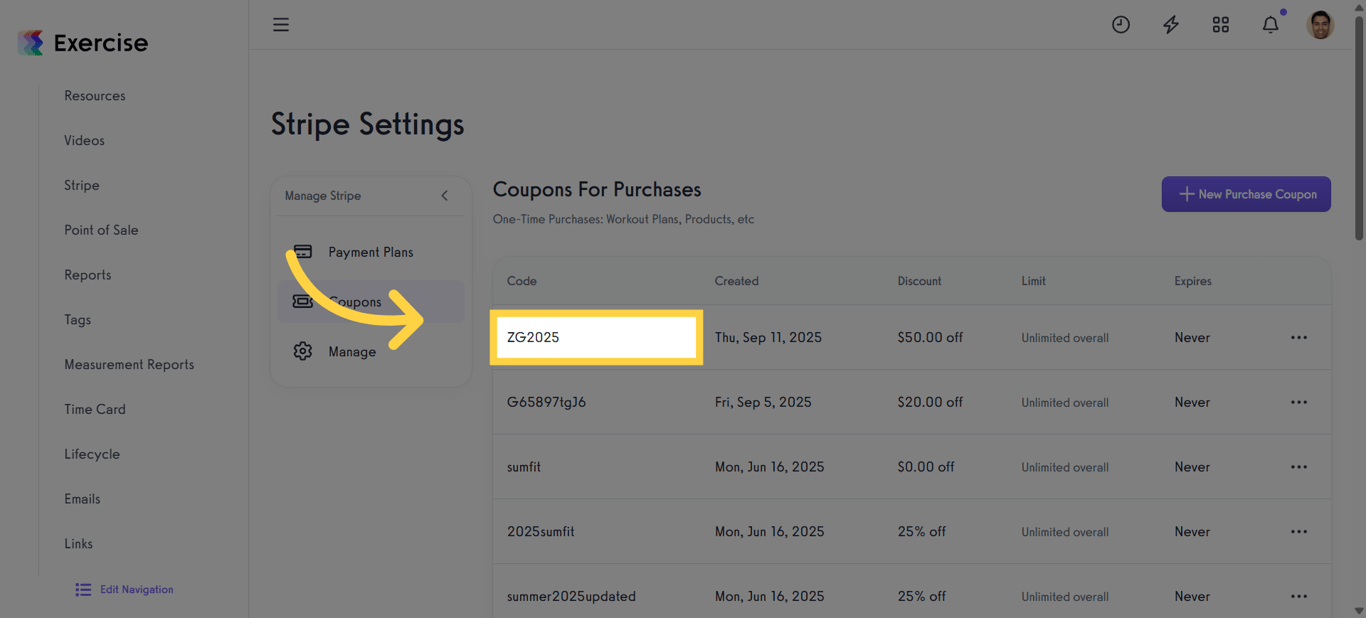Open Reports from the sidebar
Screen dimensions: 1366x618
[x=87, y=274]
